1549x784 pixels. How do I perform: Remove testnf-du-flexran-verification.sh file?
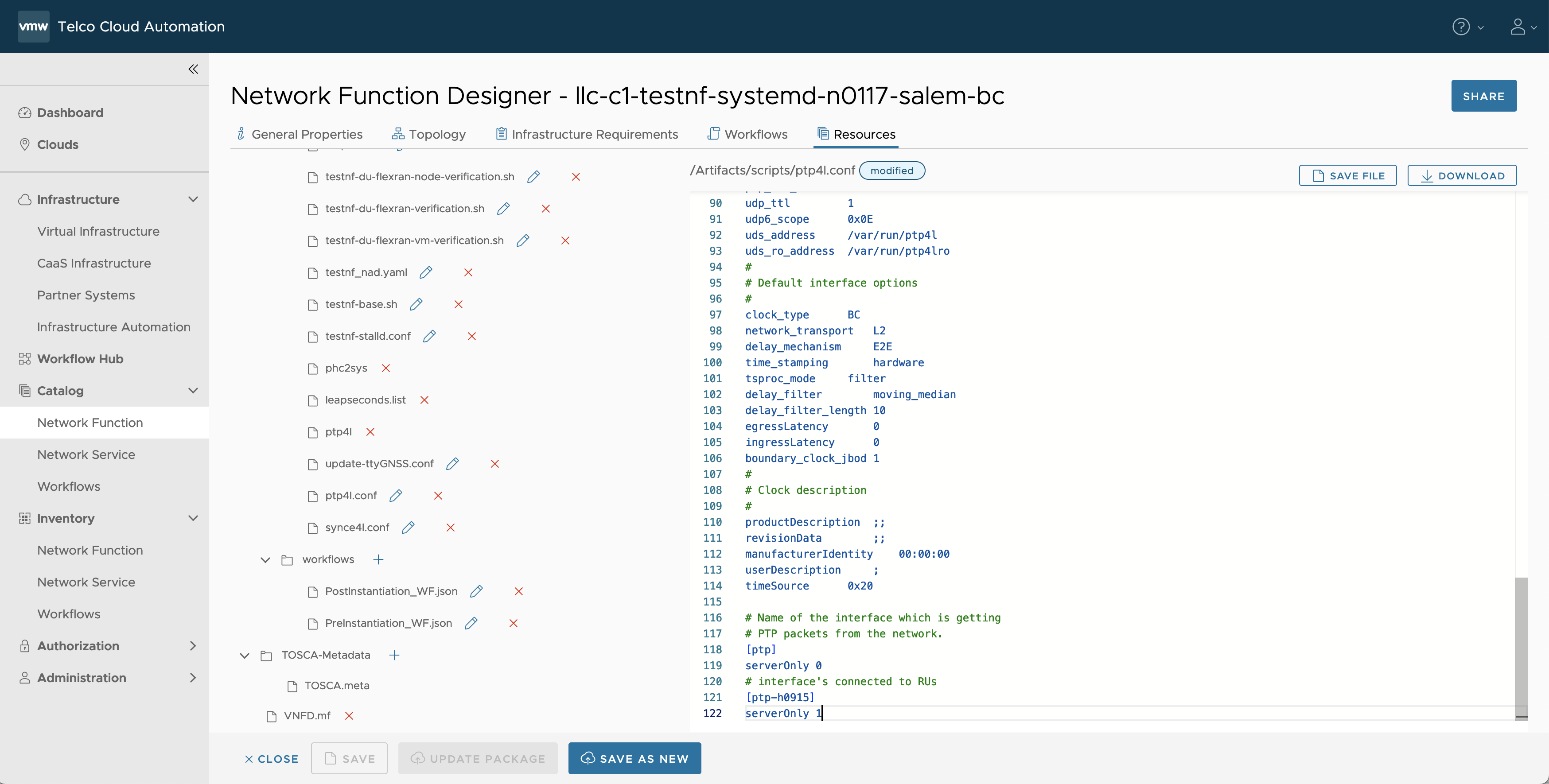pos(545,209)
